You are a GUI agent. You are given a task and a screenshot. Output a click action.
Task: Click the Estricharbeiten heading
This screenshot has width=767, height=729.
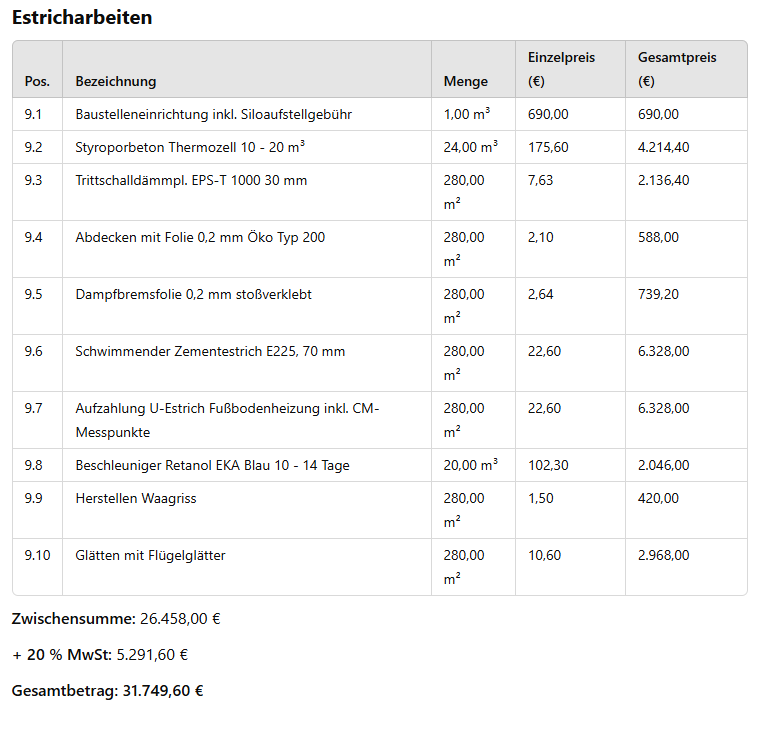tap(82, 18)
